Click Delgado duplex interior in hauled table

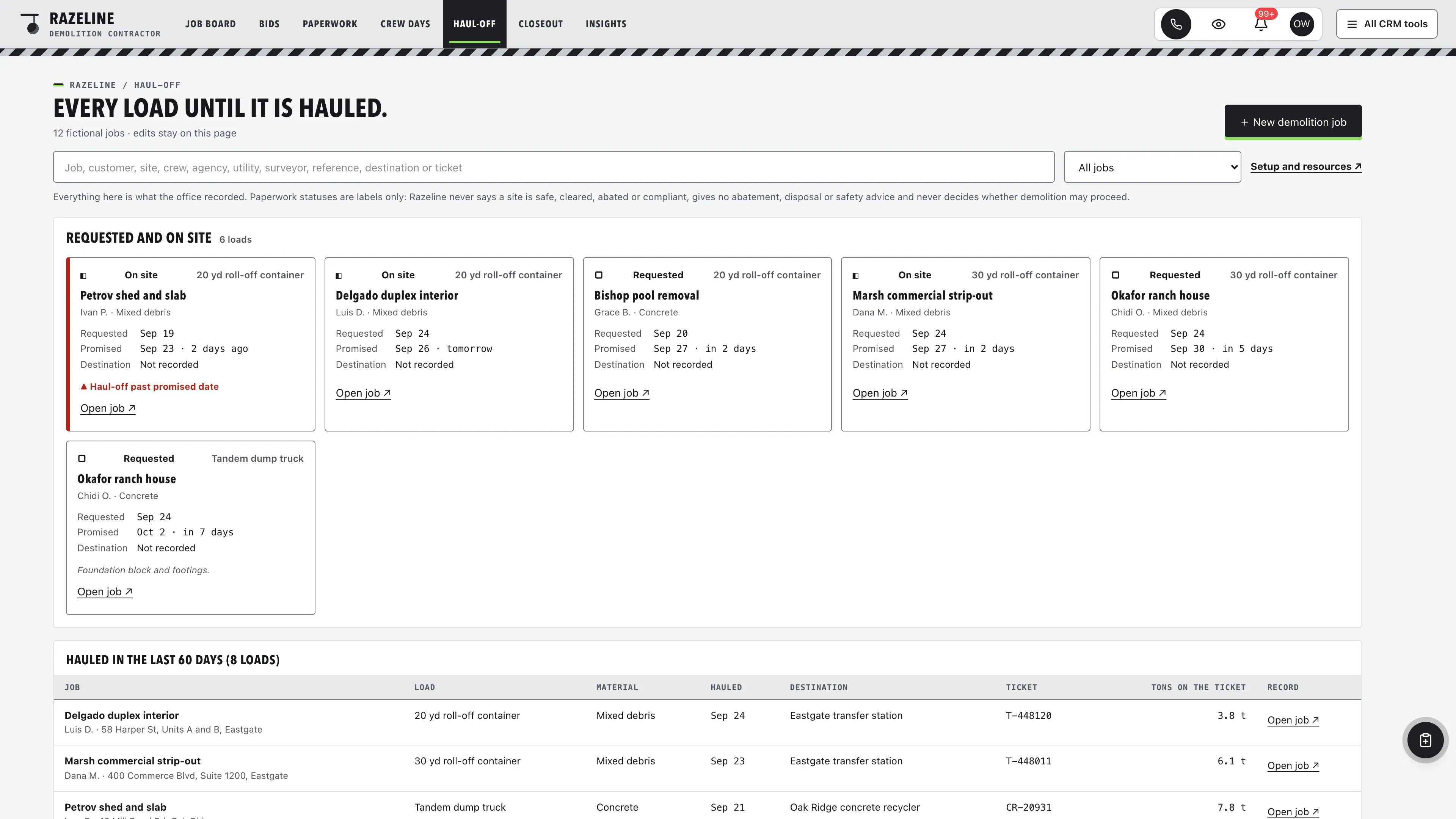pos(121,715)
